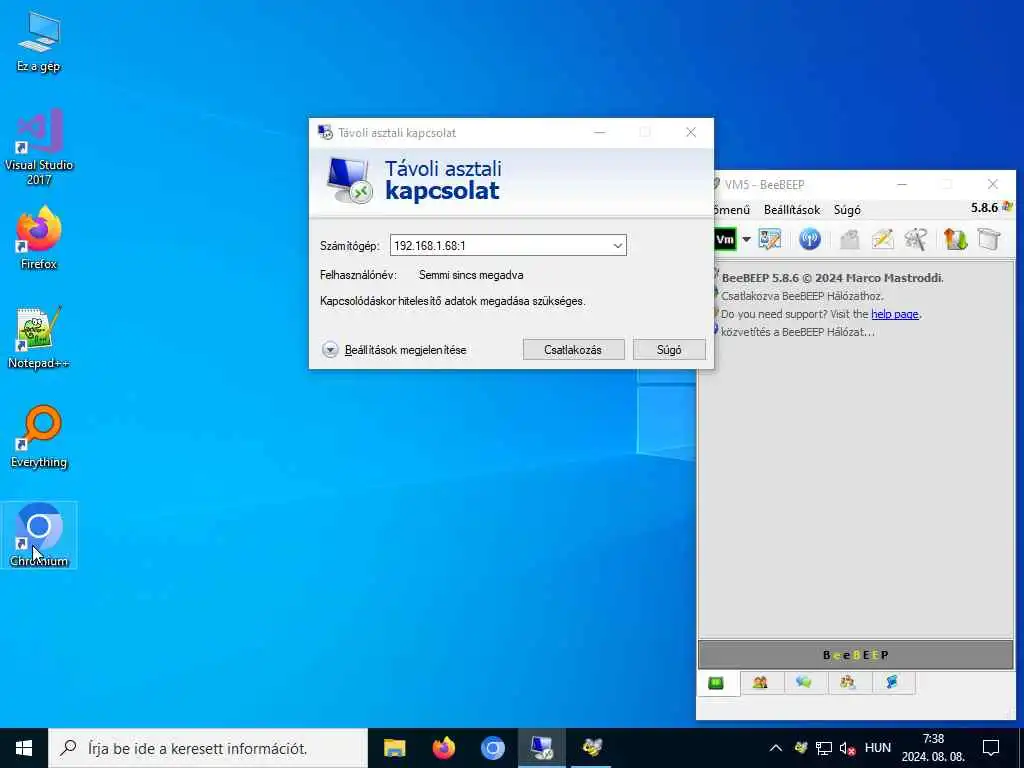The width and height of the screenshot is (1024, 768).
Task: Click the Vm user avatar in BeeBEEP toolbar
Action: [725, 239]
